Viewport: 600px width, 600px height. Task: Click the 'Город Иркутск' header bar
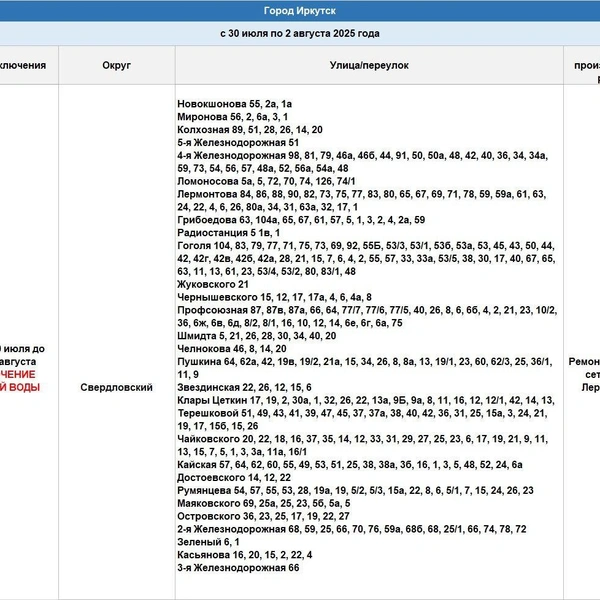300,11
